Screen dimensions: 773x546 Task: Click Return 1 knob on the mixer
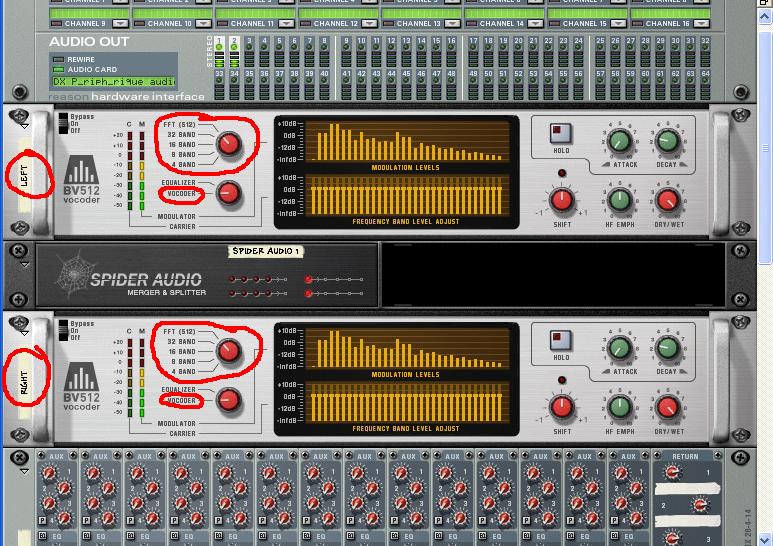(672, 472)
